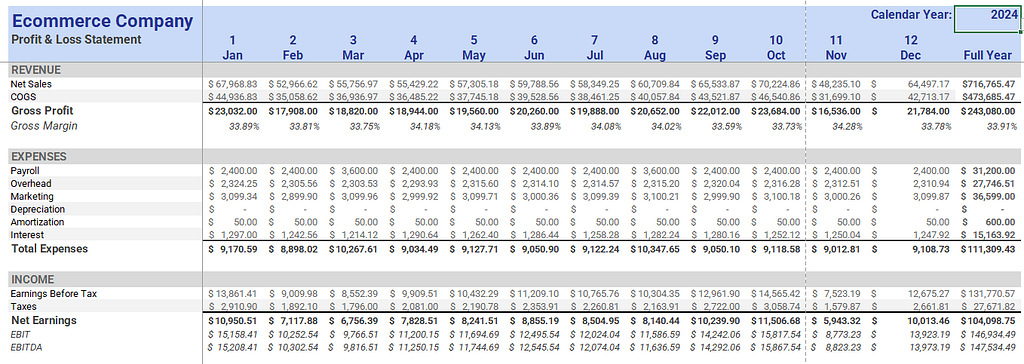
Task: Select Full Year Earnings Before Tax 131,770.57
Action: pyautogui.click(x=989, y=294)
